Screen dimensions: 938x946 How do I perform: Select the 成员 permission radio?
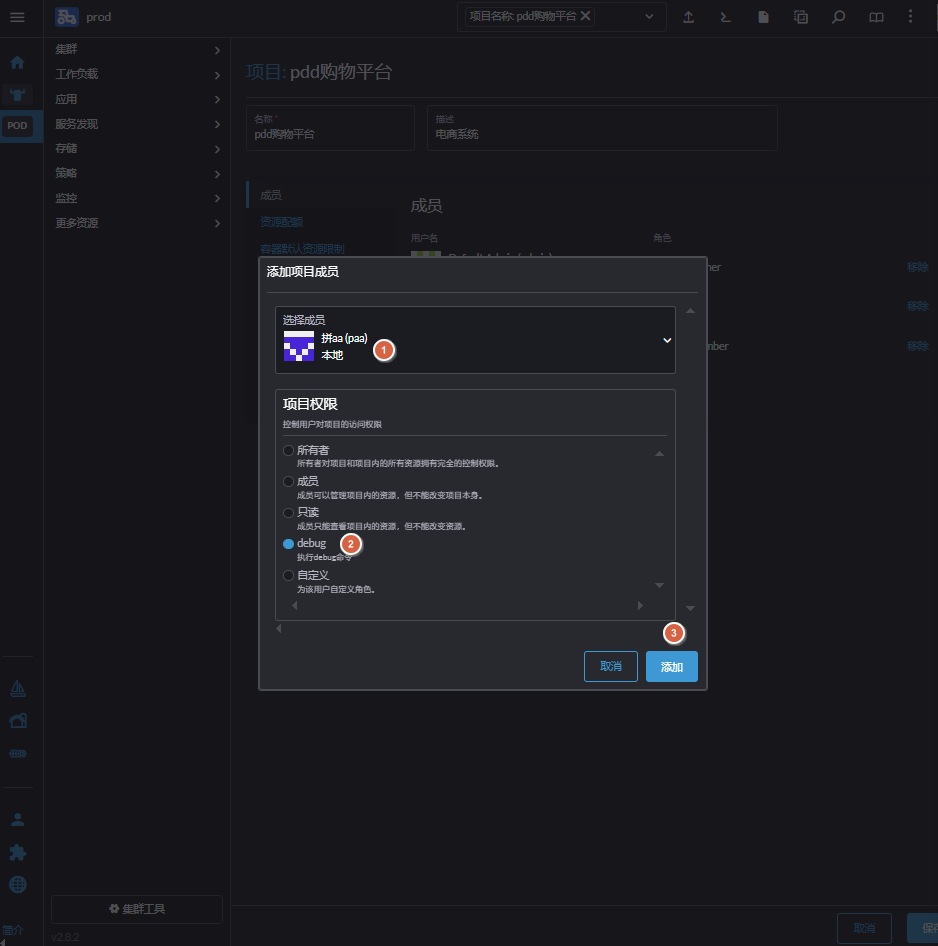(288, 481)
